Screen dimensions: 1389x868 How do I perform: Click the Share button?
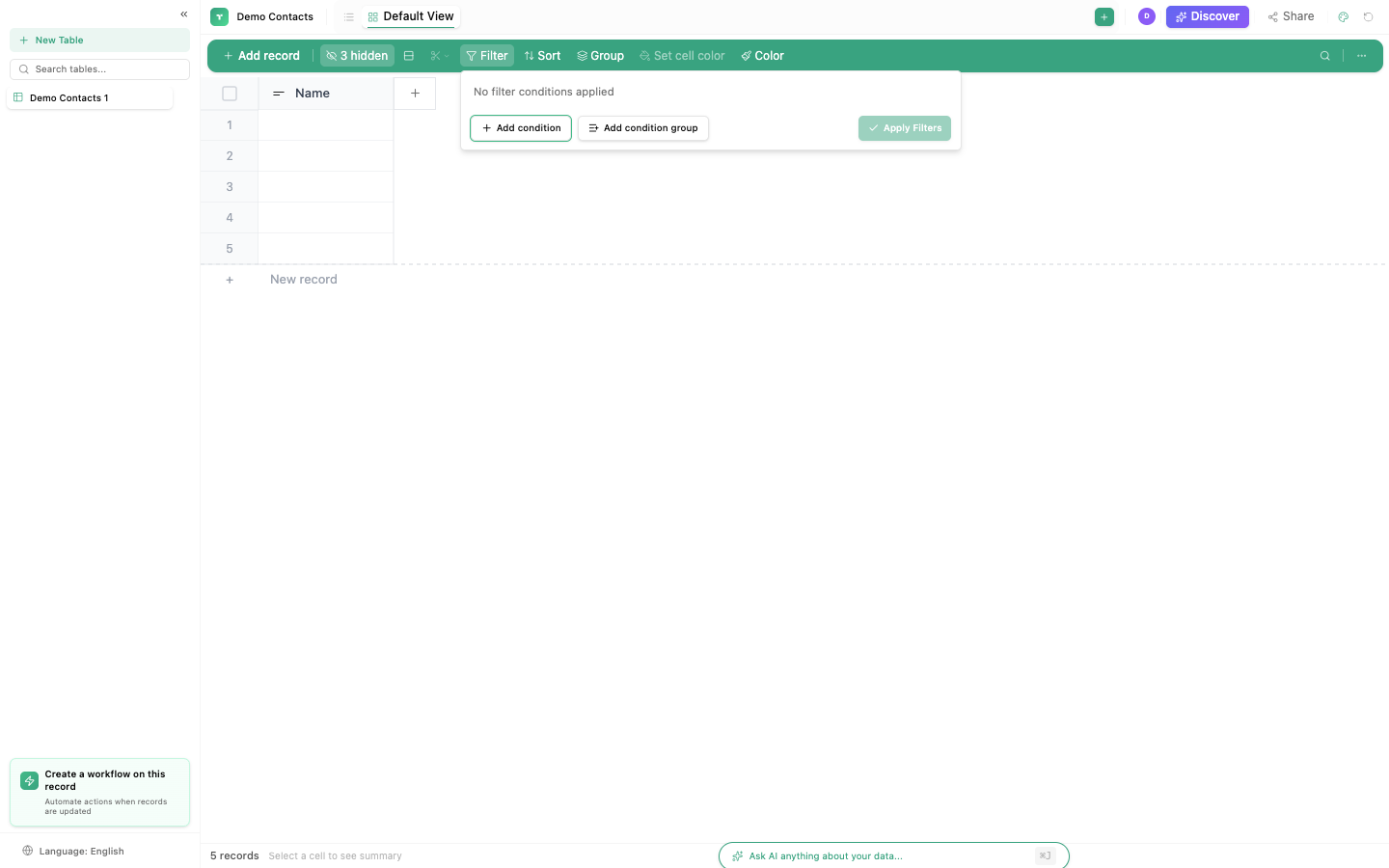click(1291, 16)
